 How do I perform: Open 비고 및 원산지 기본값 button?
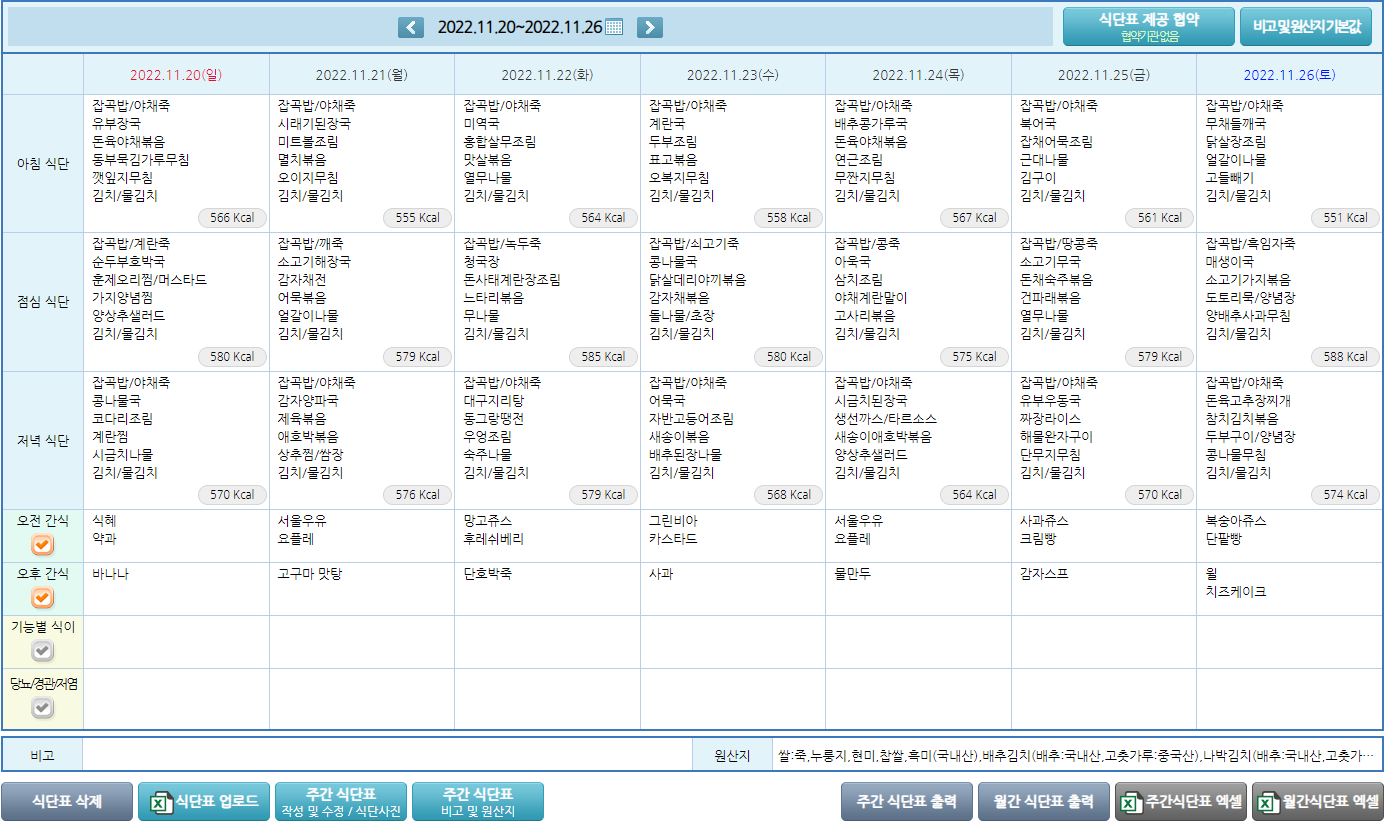[1306, 27]
